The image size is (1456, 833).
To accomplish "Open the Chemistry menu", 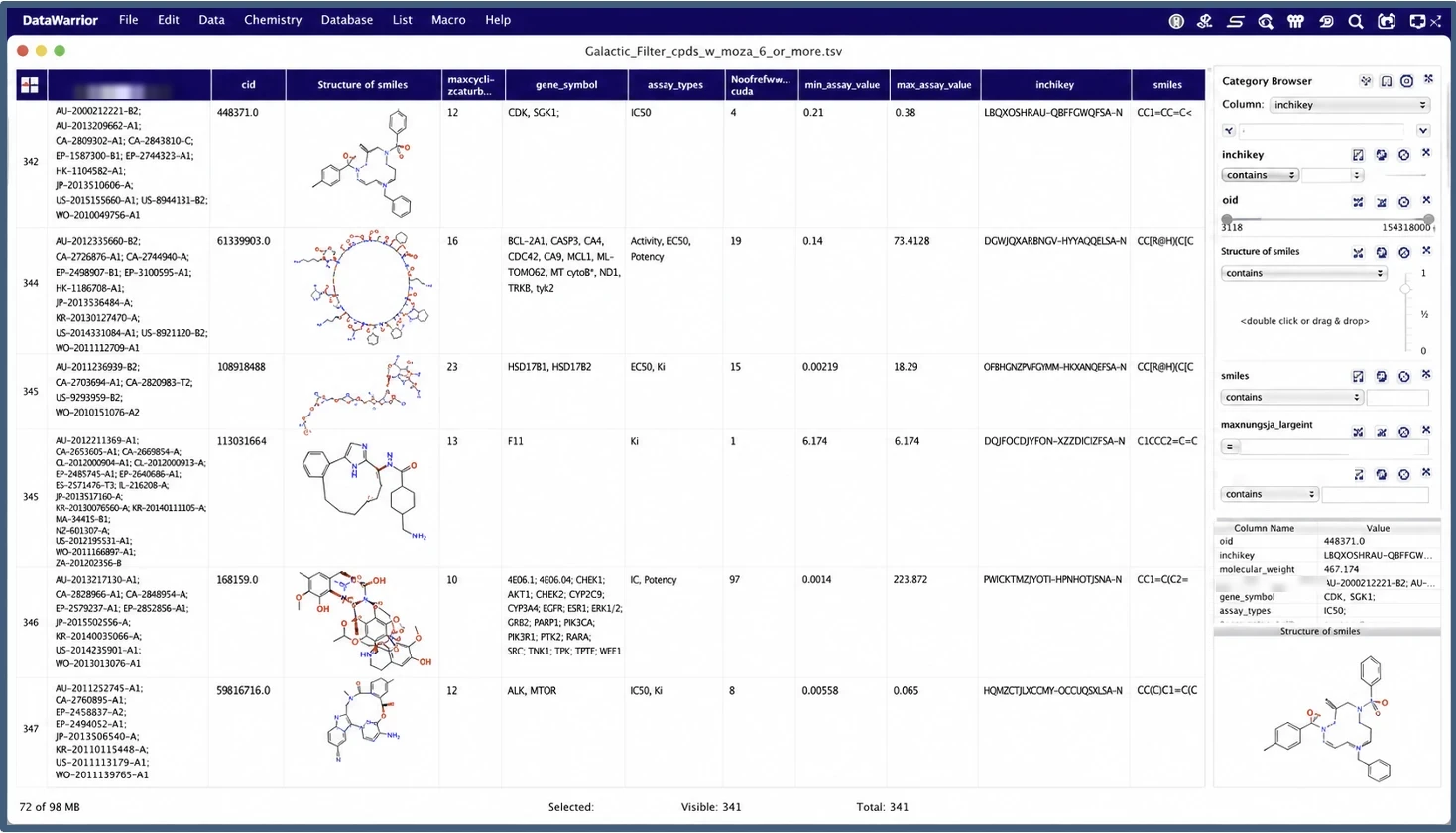I will (273, 20).
